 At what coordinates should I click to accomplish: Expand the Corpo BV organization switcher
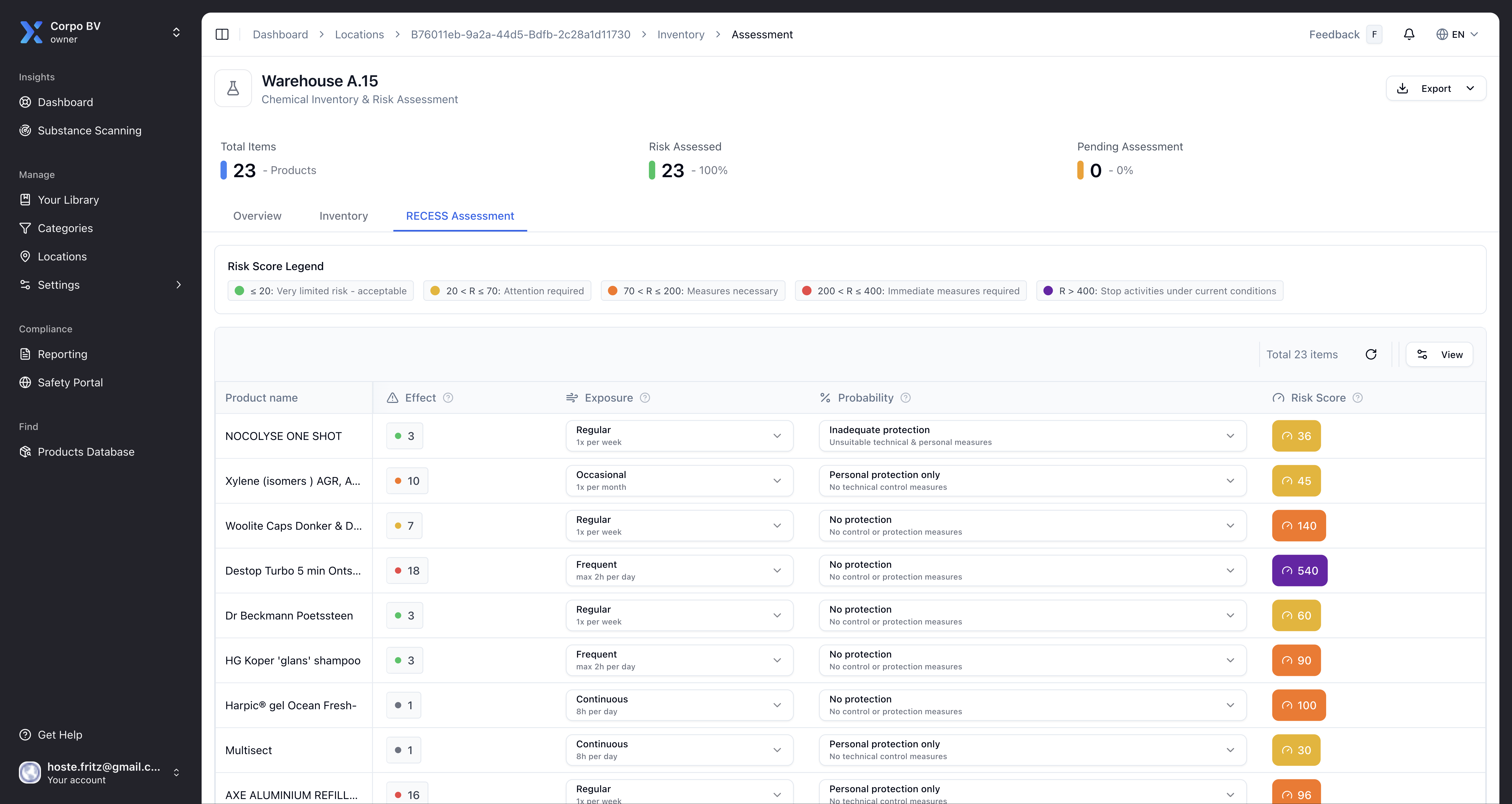tap(176, 32)
